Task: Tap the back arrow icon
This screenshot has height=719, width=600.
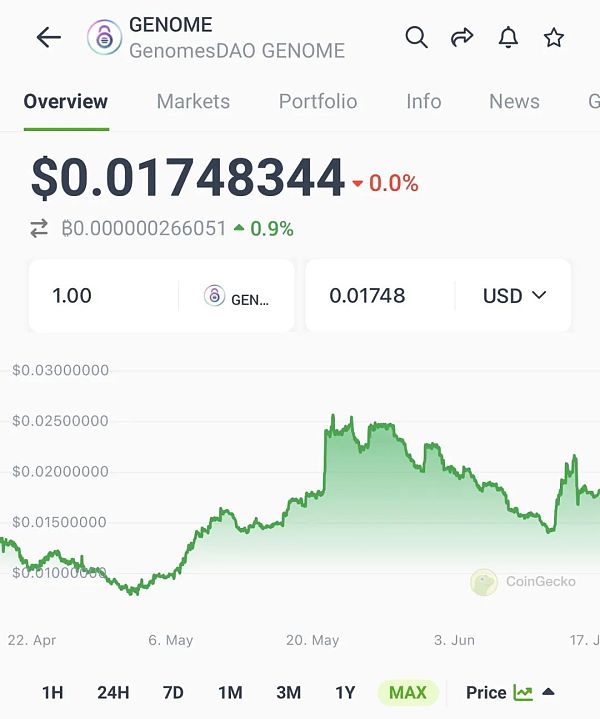Action: click(x=48, y=38)
